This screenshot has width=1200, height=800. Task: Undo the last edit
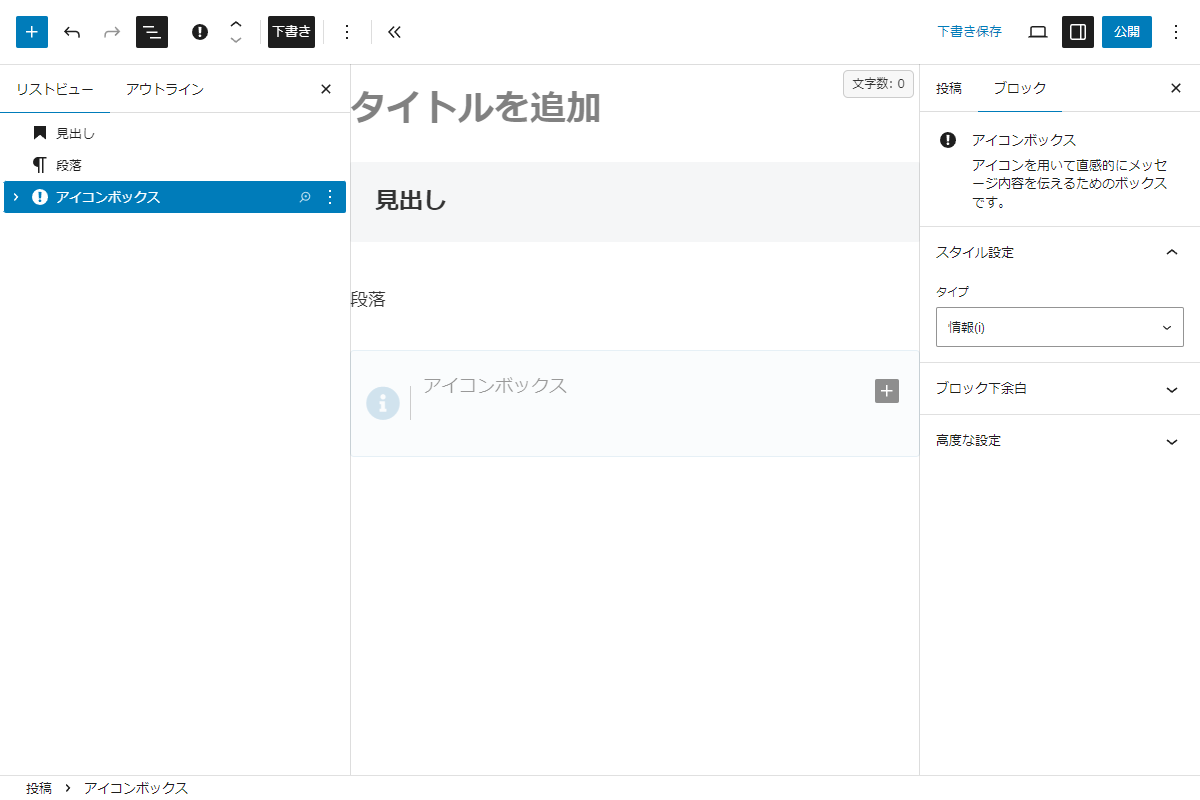point(72,32)
